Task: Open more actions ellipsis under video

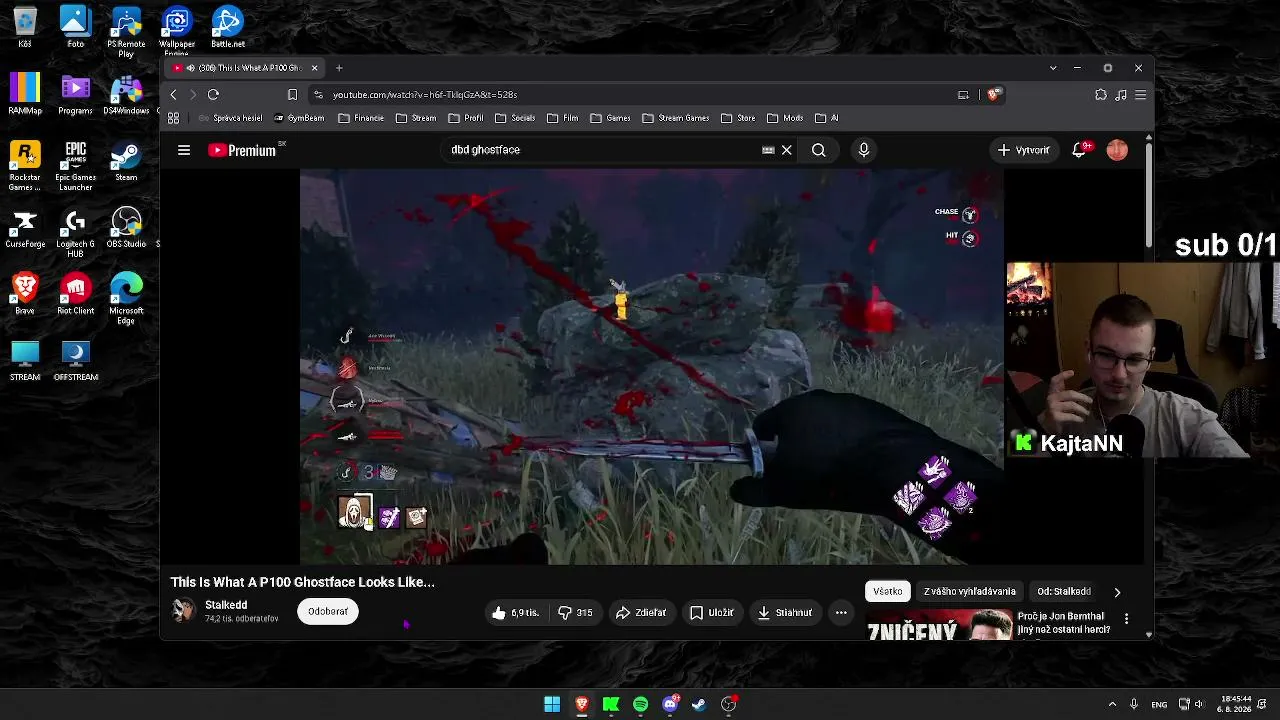Action: click(841, 613)
